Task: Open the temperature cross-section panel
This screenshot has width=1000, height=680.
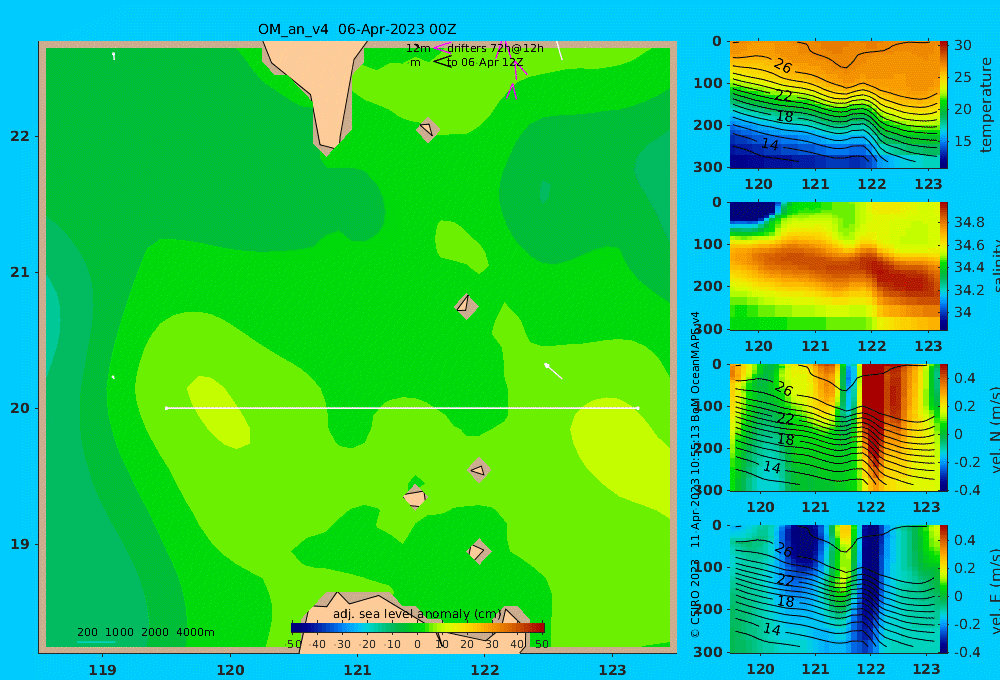Action: point(835,105)
